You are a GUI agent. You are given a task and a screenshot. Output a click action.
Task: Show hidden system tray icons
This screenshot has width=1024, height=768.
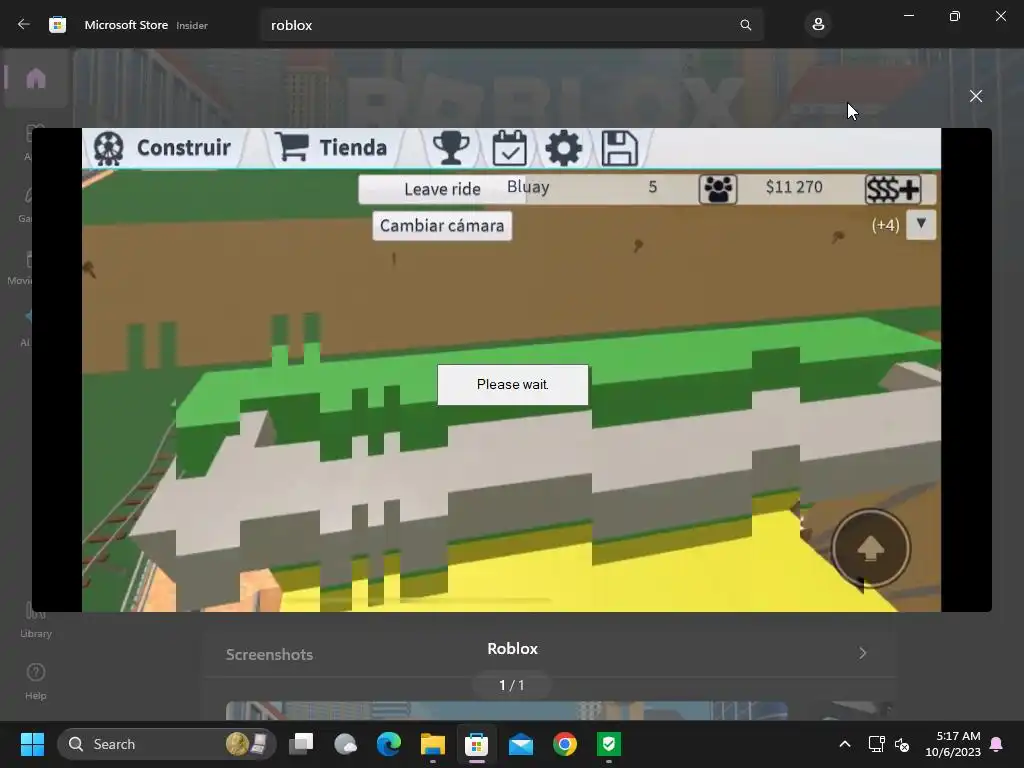click(x=844, y=744)
